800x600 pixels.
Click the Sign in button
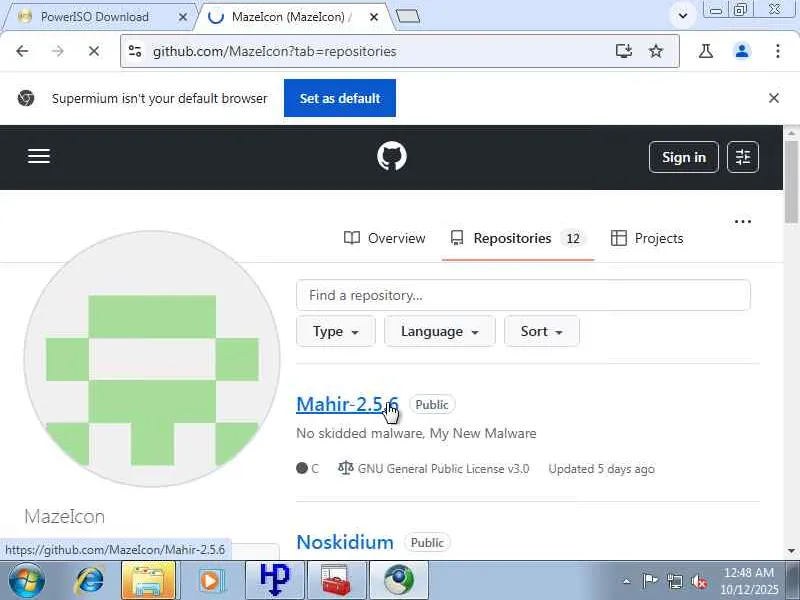click(x=684, y=157)
